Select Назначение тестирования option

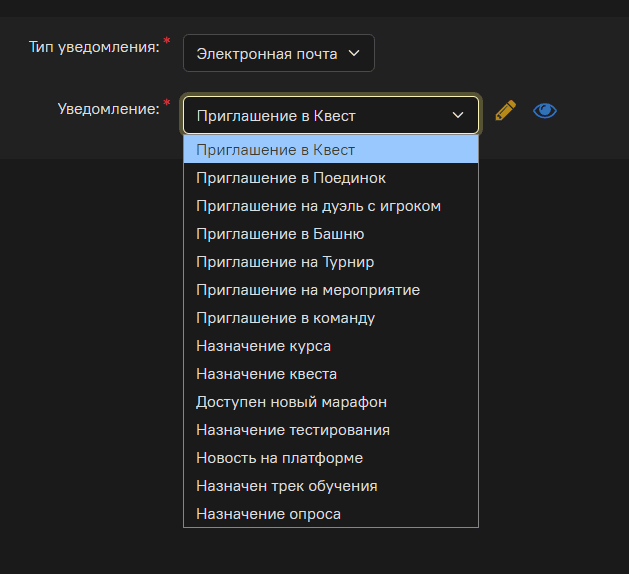click(330, 430)
